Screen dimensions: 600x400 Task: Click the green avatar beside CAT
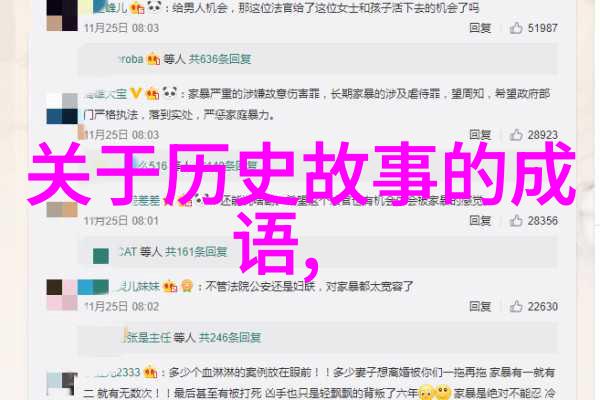pyautogui.click(x=101, y=256)
